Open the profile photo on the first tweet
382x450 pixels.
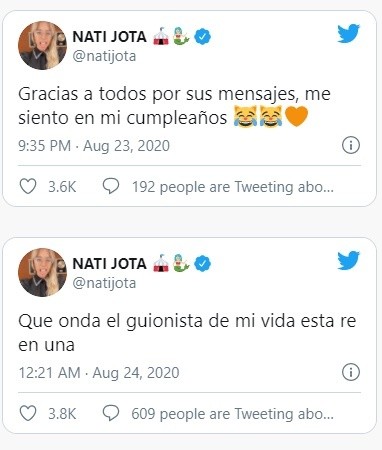[42, 45]
